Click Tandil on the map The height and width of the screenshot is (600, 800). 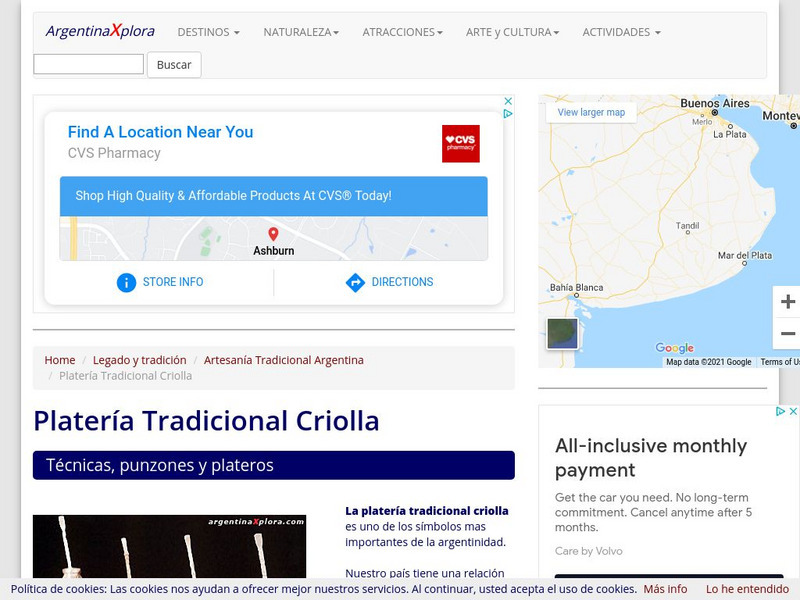pos(687,226)
